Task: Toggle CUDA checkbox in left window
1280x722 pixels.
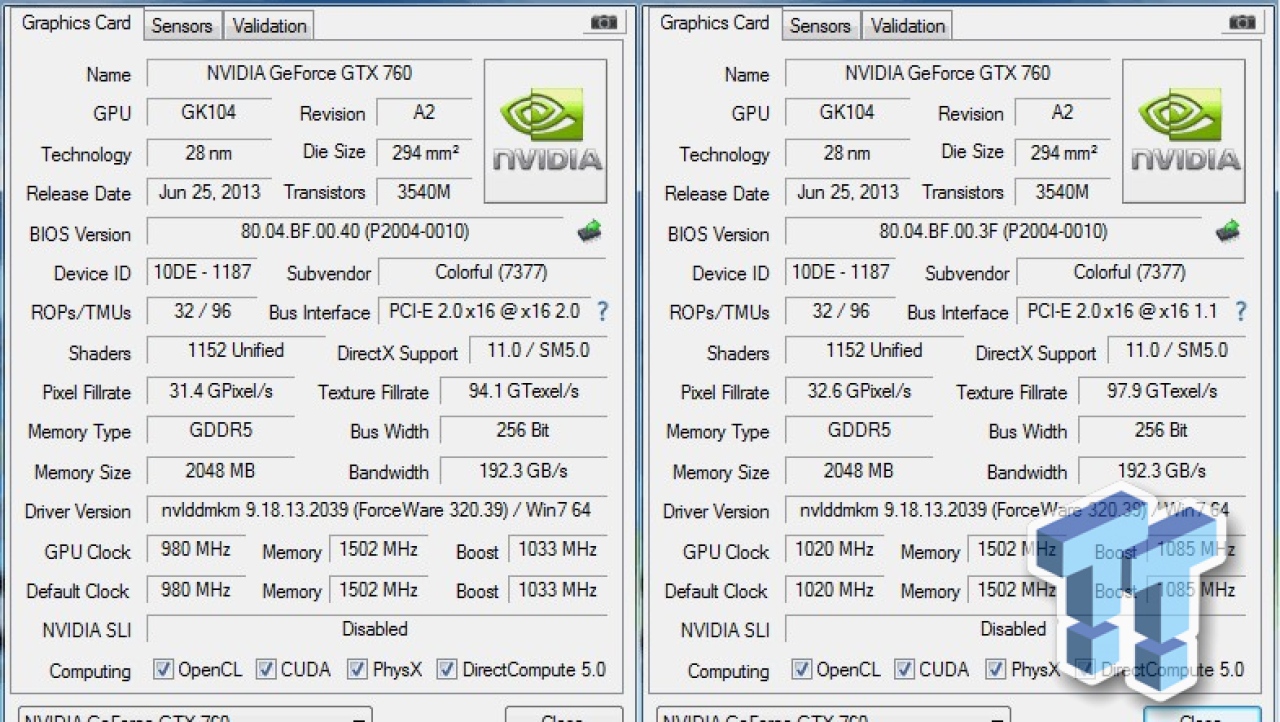Action: pyautogui.click(x=265, y=669)
